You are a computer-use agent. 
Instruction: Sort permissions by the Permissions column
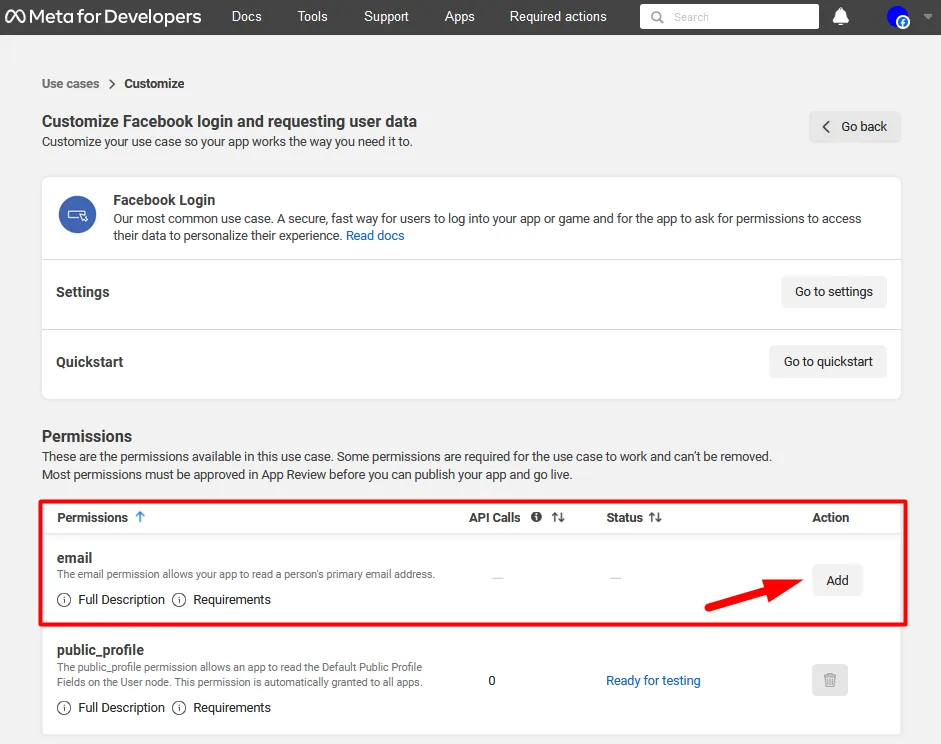click(138, 517)
